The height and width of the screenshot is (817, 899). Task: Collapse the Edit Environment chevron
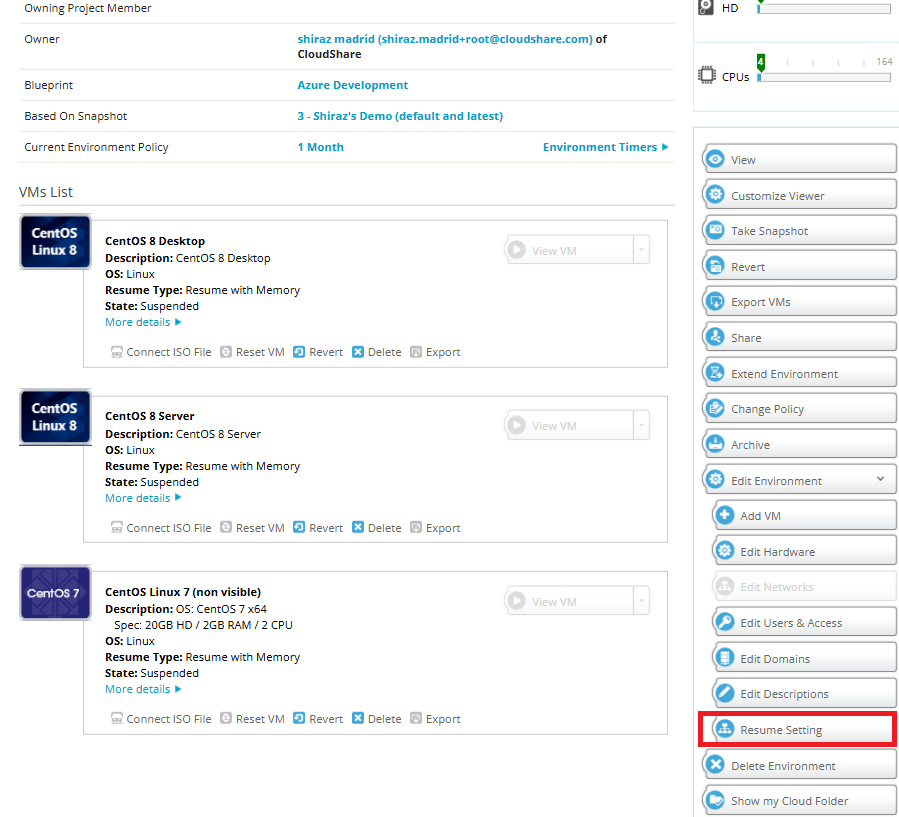coord(880,479)
